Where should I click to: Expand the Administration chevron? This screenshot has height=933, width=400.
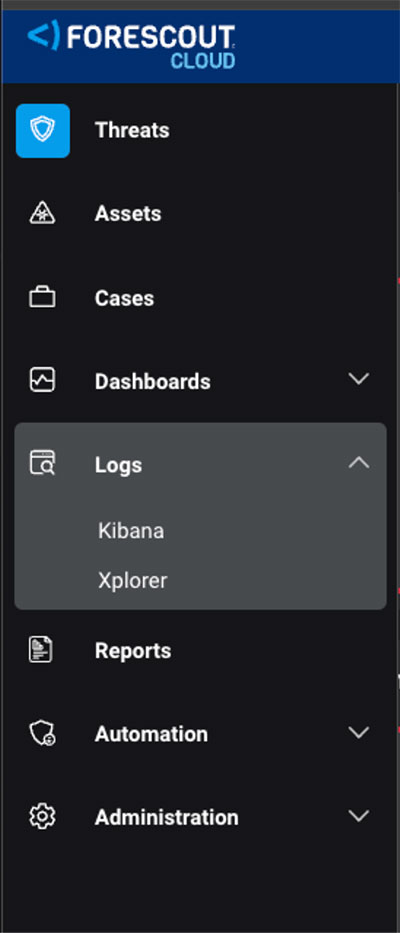(359, 816)
